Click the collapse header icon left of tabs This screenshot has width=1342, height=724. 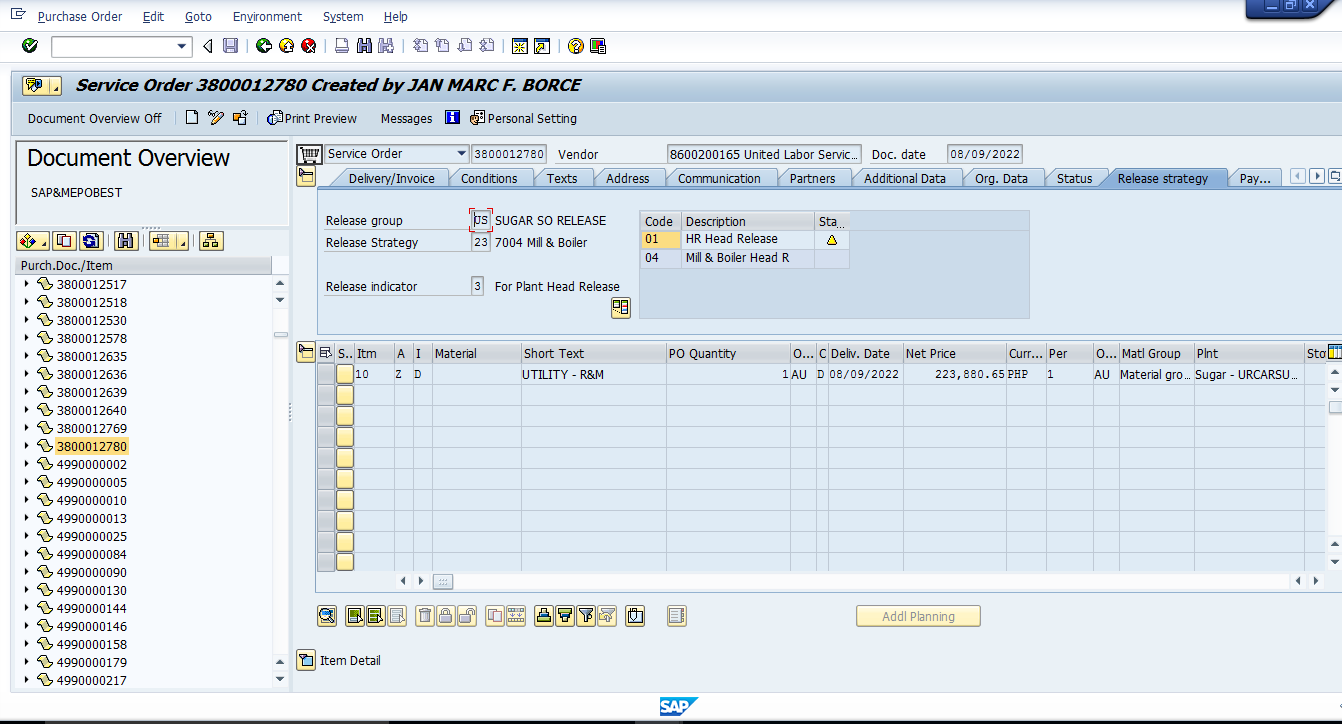point(306,177)
